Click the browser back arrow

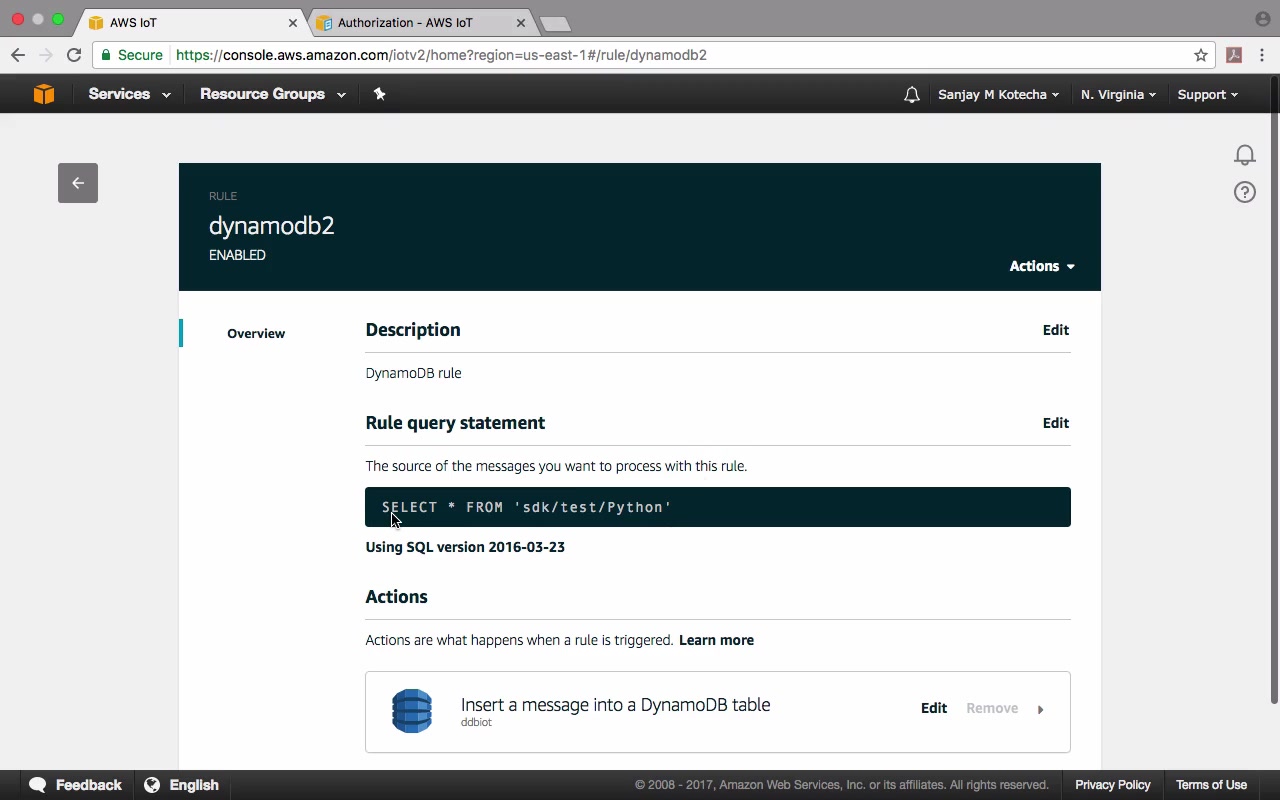click(18, 55)
